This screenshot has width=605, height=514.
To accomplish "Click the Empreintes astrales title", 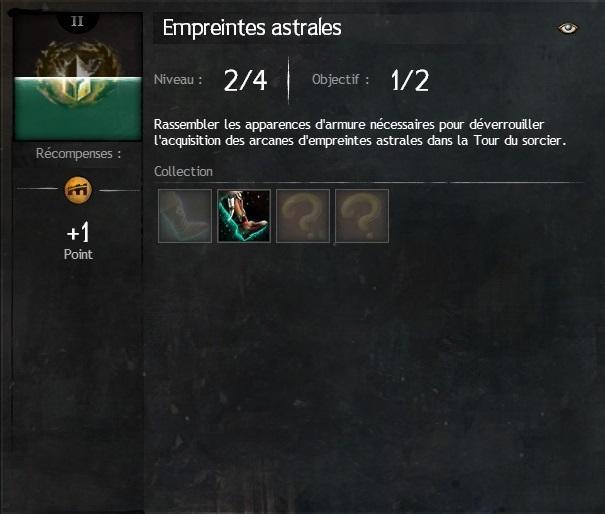I will (x=252, y=28).
